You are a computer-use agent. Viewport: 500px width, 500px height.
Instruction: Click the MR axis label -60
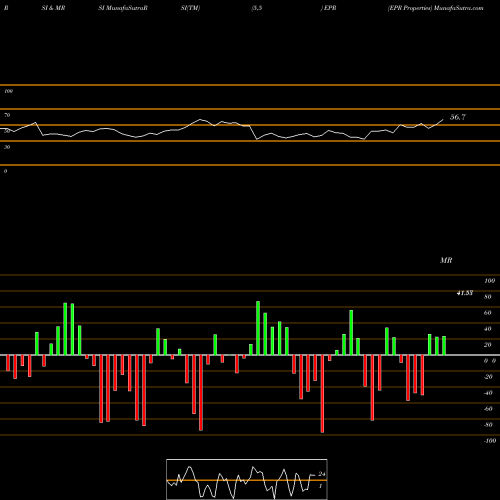[x=488, y=409]
